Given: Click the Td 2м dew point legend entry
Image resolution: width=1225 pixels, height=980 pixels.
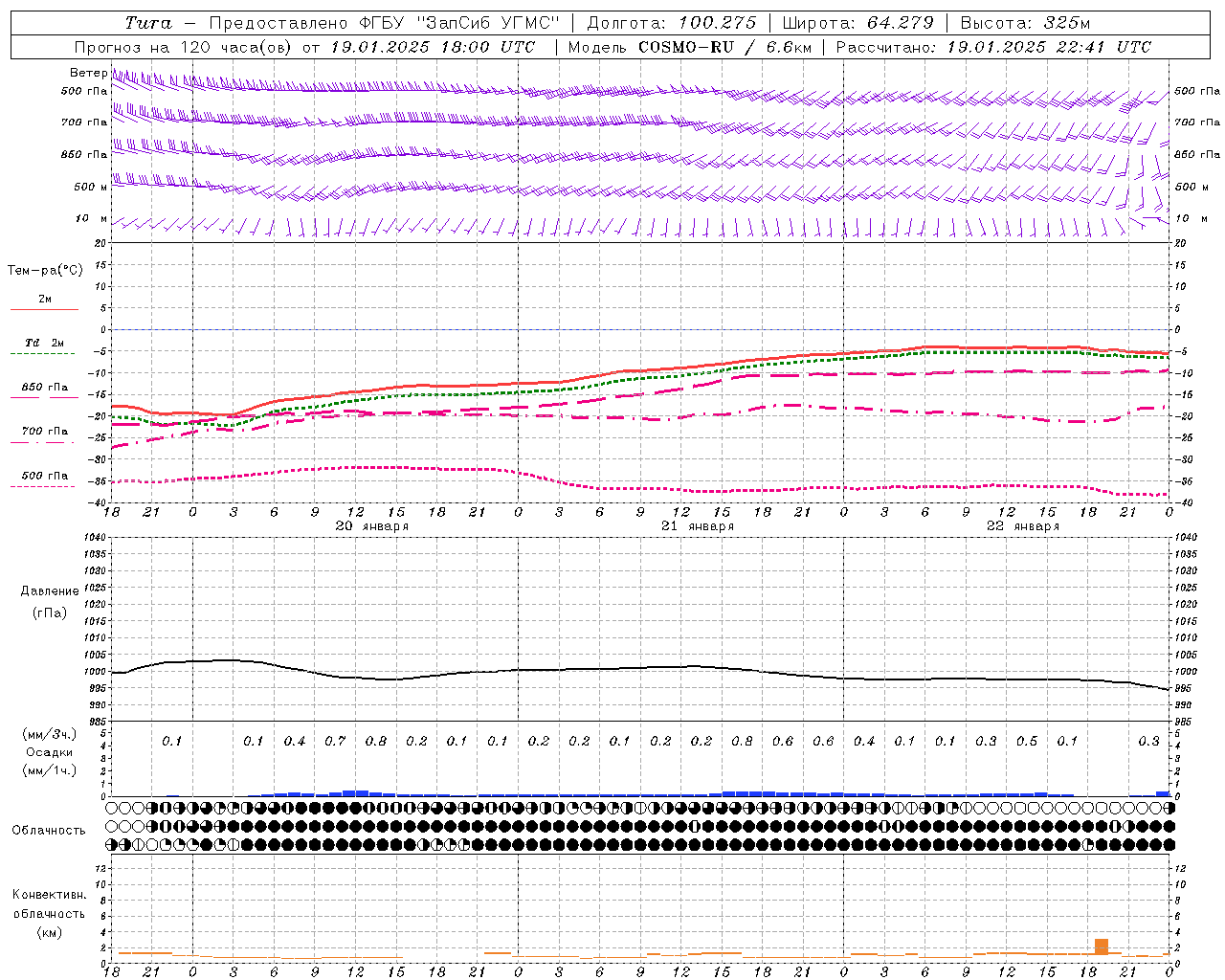Looking at the screenshot, I should 45,343.
